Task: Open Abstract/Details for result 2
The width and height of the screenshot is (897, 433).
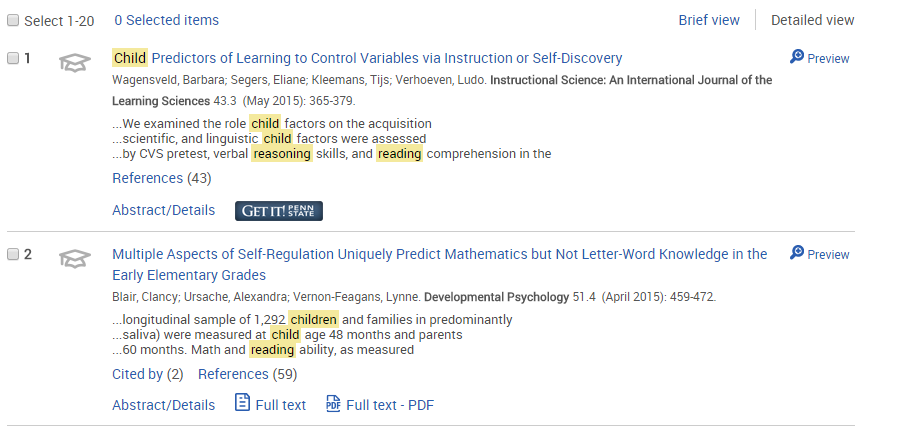Action: [x=164, y=405]
